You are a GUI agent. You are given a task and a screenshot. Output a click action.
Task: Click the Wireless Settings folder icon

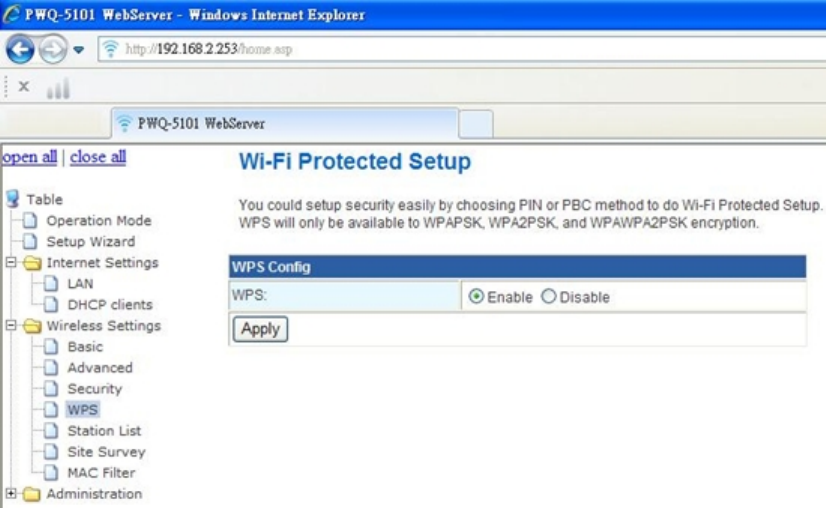click(33, 326)
